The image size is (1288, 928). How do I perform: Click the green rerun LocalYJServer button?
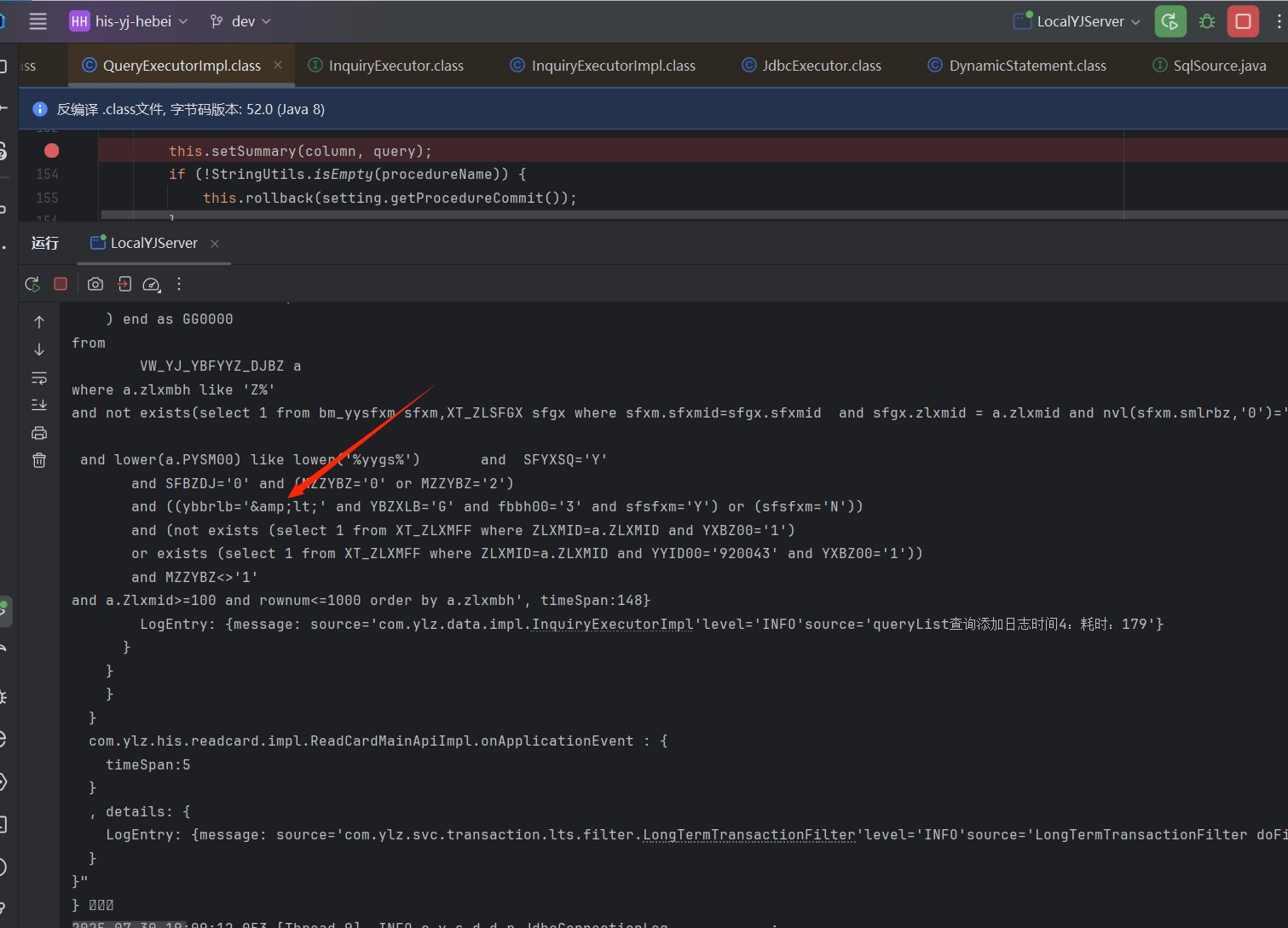point(1170,21)
